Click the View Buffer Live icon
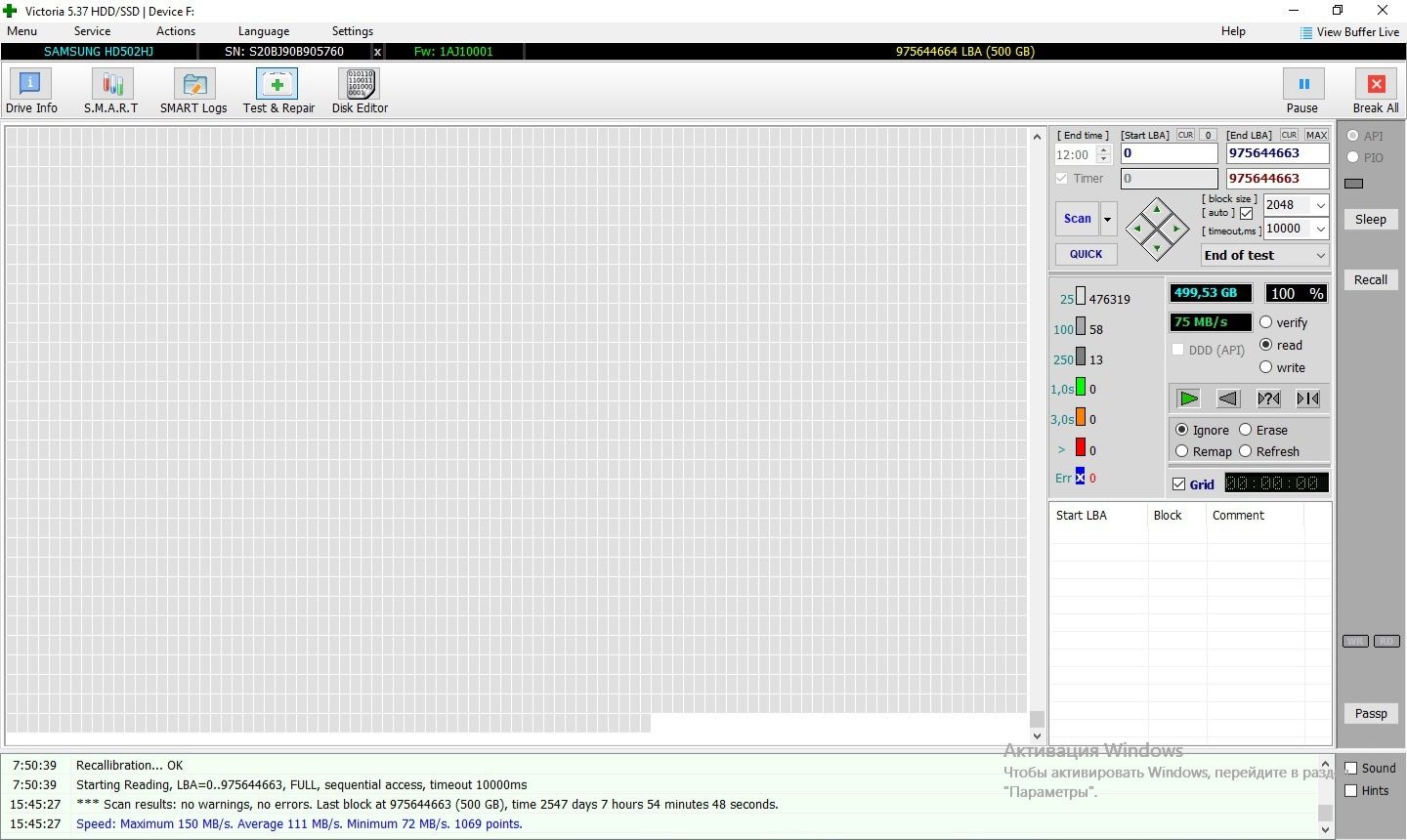 click(x=1306, y=32)
